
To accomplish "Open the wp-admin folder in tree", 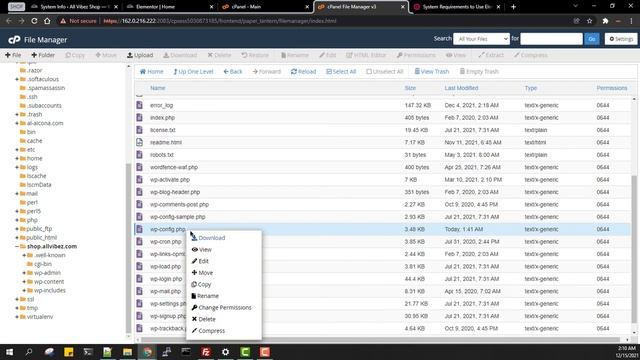I will coord(47,273).
